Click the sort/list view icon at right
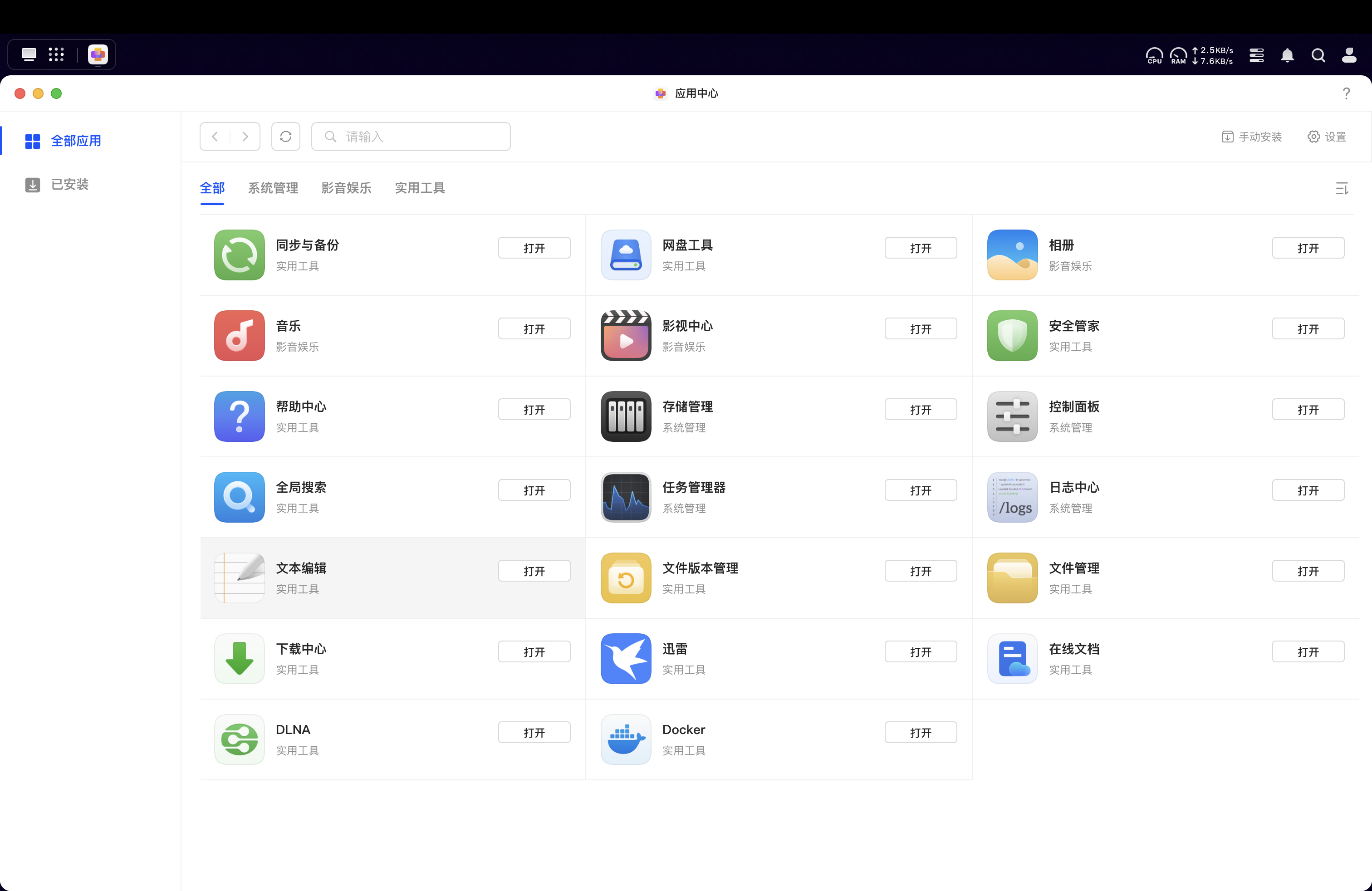Viewport: 1372px width, 891px height. [x=1342, y=188]
